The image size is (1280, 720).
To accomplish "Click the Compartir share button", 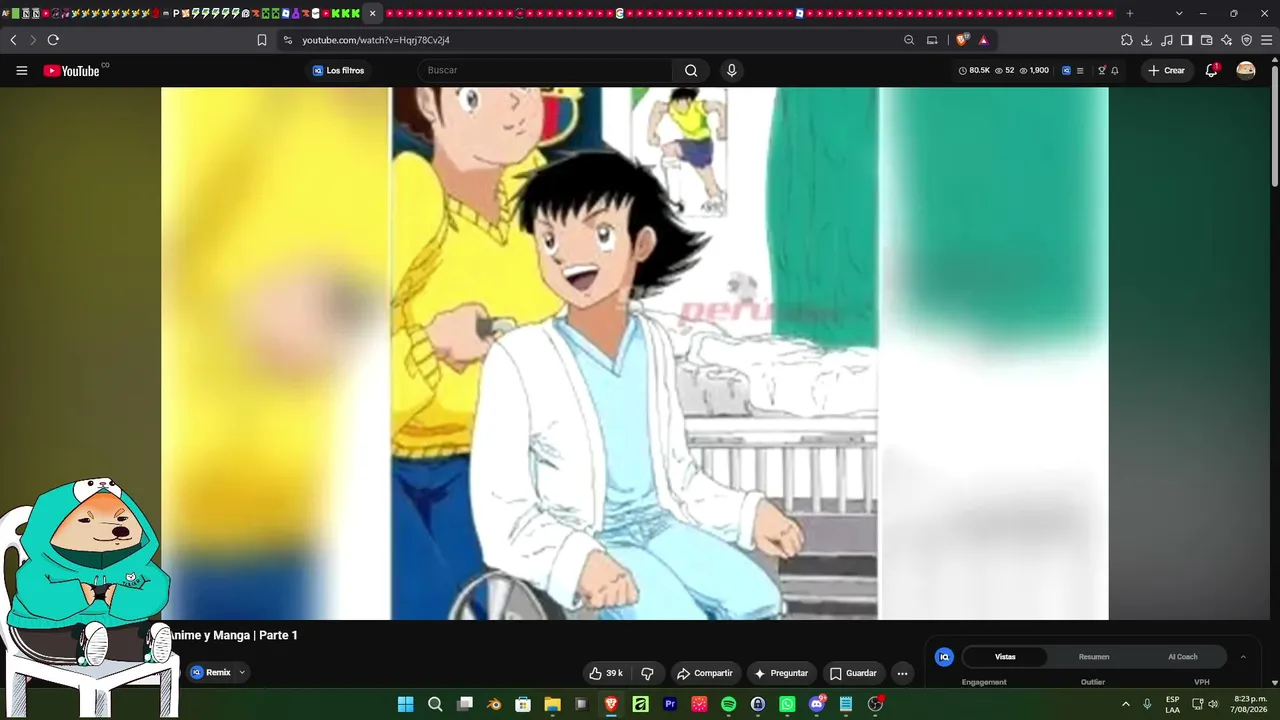I will click(x=704, y=673).
